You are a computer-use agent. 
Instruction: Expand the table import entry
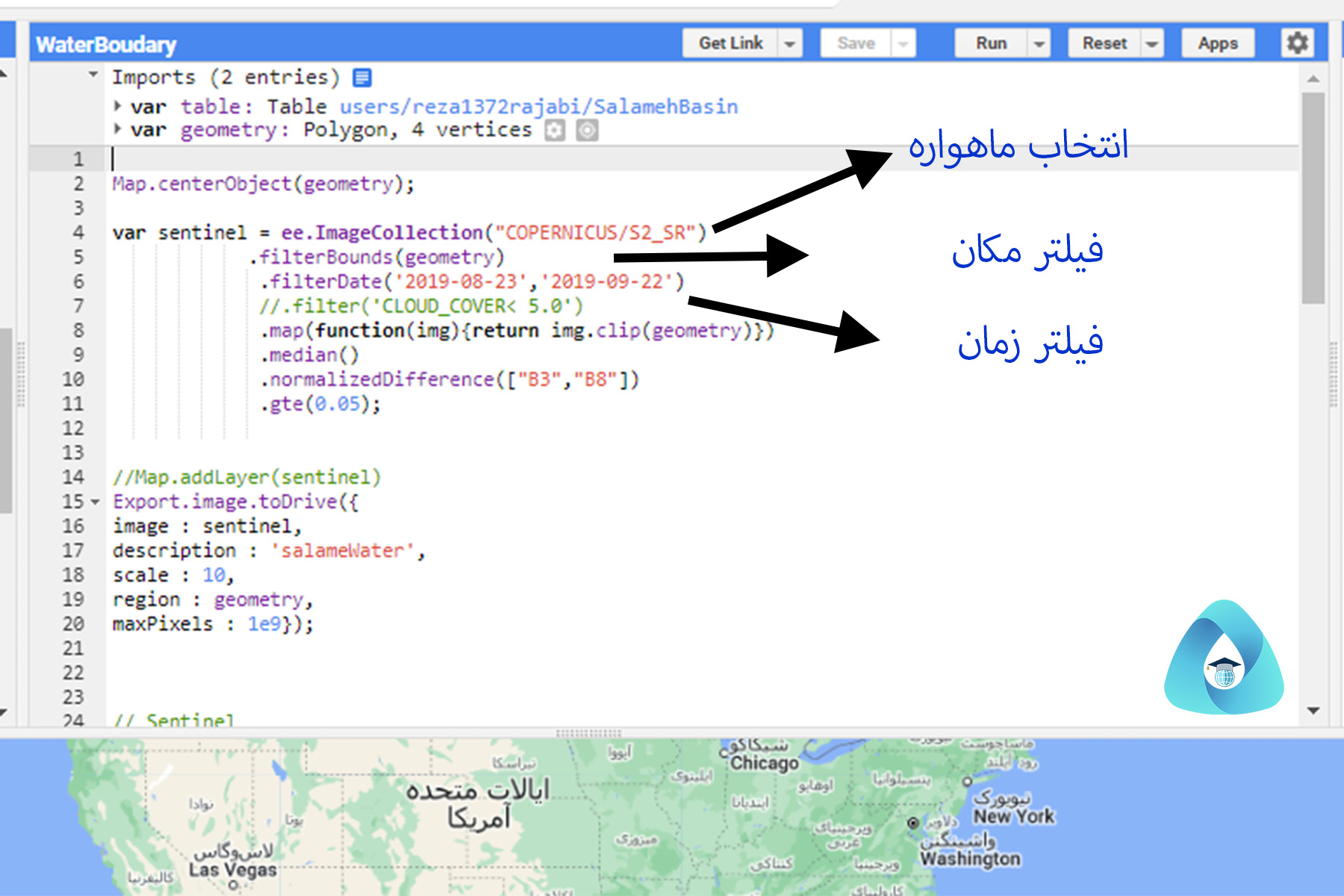pyautogui.click(x=118, y=106)
